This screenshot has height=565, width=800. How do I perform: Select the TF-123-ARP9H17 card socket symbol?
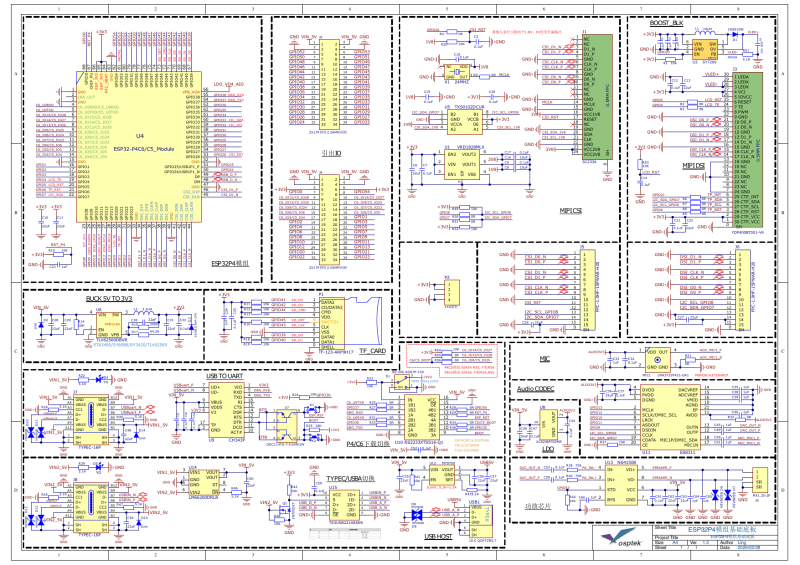coord(350,323)
